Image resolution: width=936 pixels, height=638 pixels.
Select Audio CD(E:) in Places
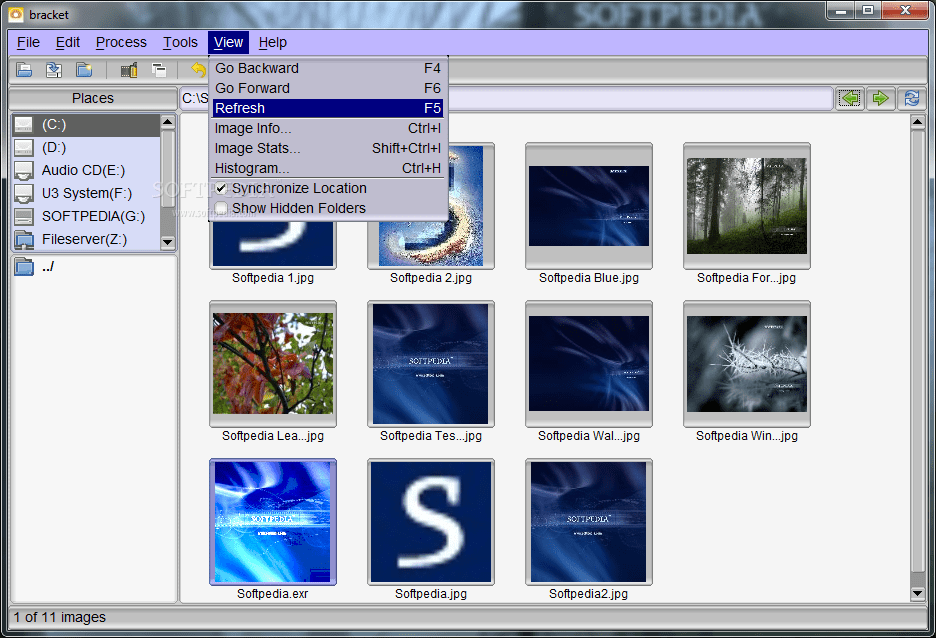[86, 170]
